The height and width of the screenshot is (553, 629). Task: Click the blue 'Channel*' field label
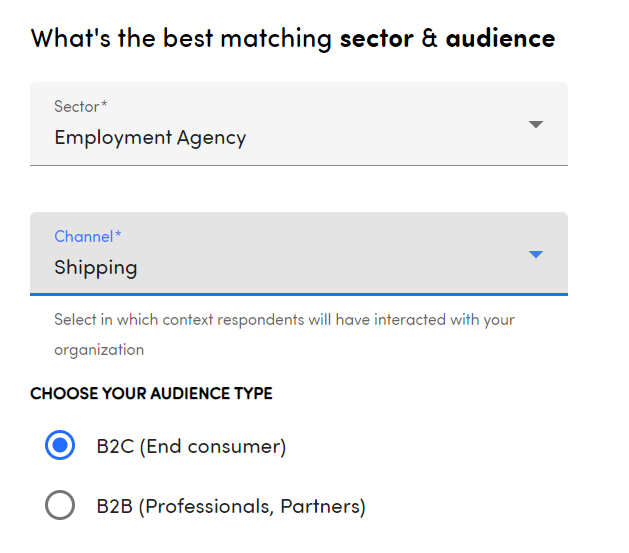[x=87, y=236]
